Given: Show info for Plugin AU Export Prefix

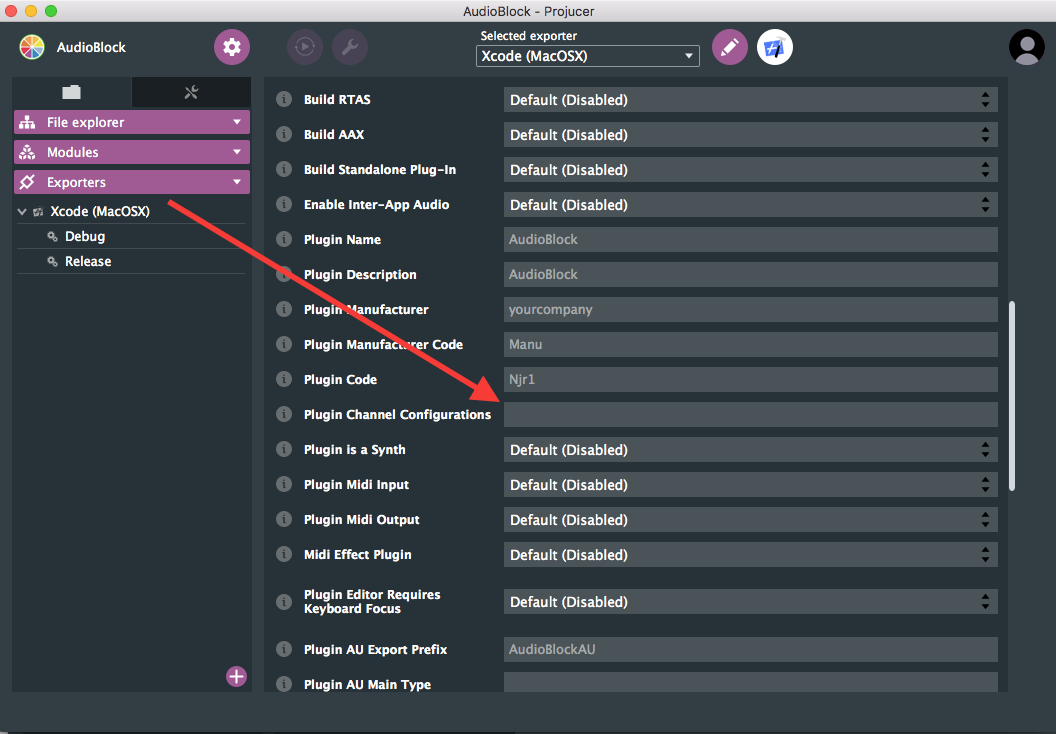Looking at the screenshot, I should point(284,649).
